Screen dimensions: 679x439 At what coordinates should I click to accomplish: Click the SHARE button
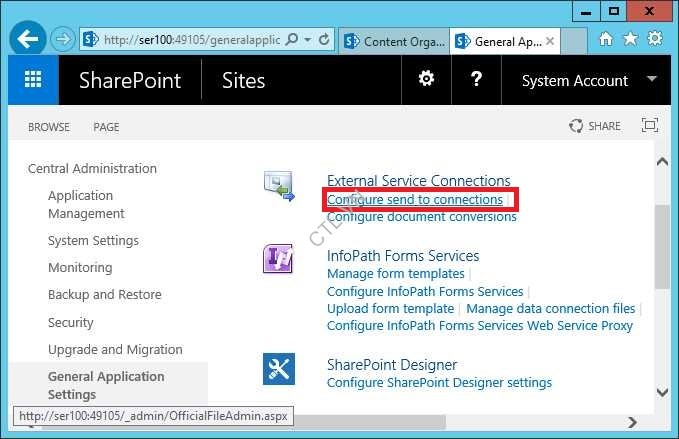[x=595, y=126]
